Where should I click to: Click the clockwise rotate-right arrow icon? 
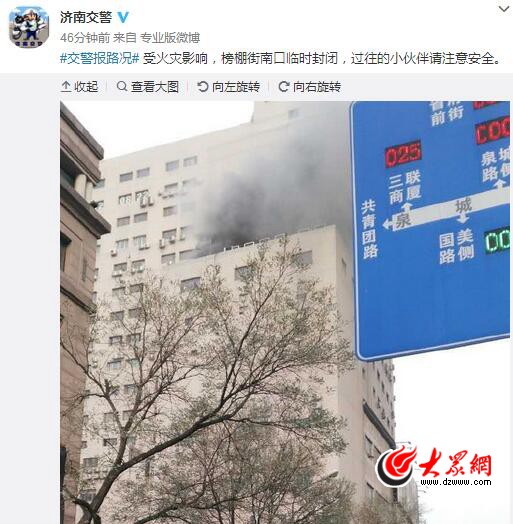pos(284,87)
